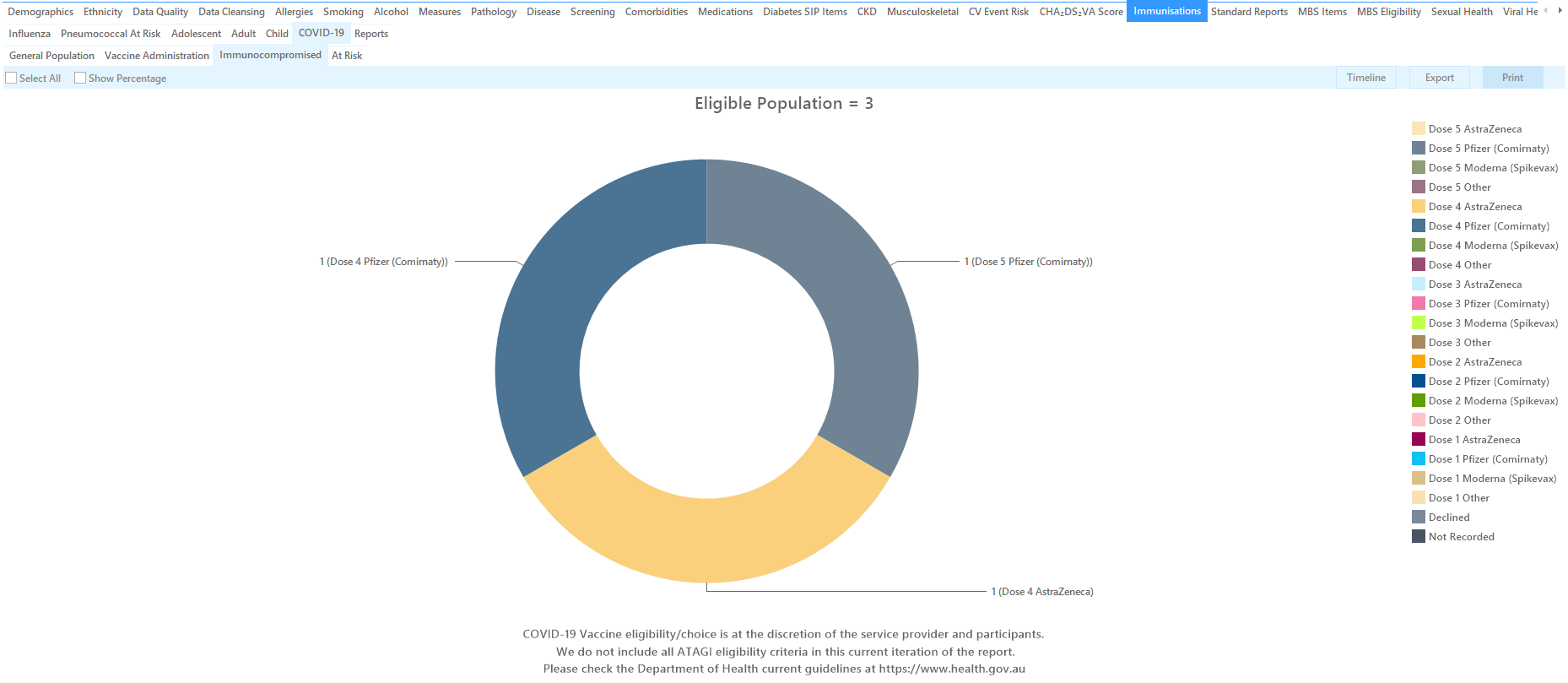Go to the Medications tab
The height and width of the screenshot is (683, 1568).
(x=725, y=12)
